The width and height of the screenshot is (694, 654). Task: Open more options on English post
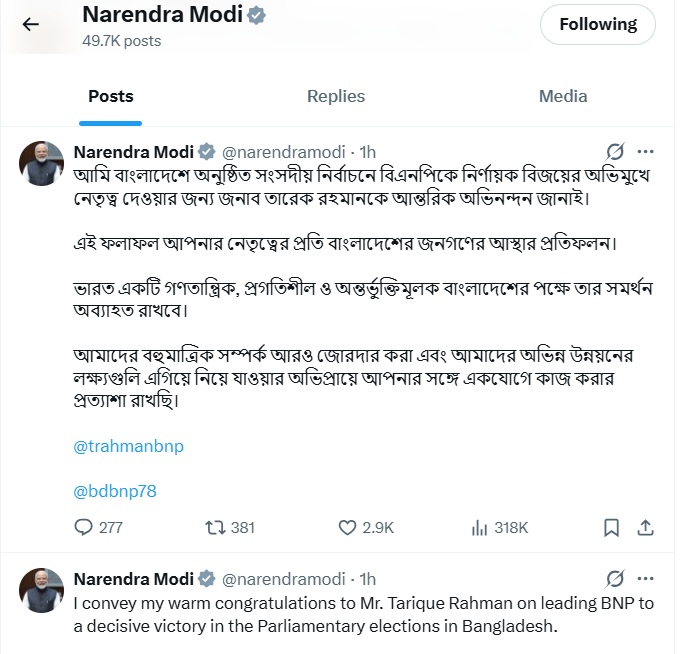(646, 579)
